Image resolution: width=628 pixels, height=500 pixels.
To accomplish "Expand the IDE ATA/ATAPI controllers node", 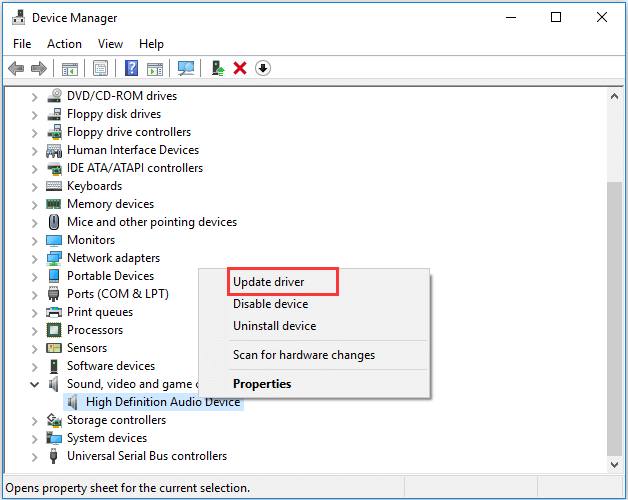I will pos(34,169).
